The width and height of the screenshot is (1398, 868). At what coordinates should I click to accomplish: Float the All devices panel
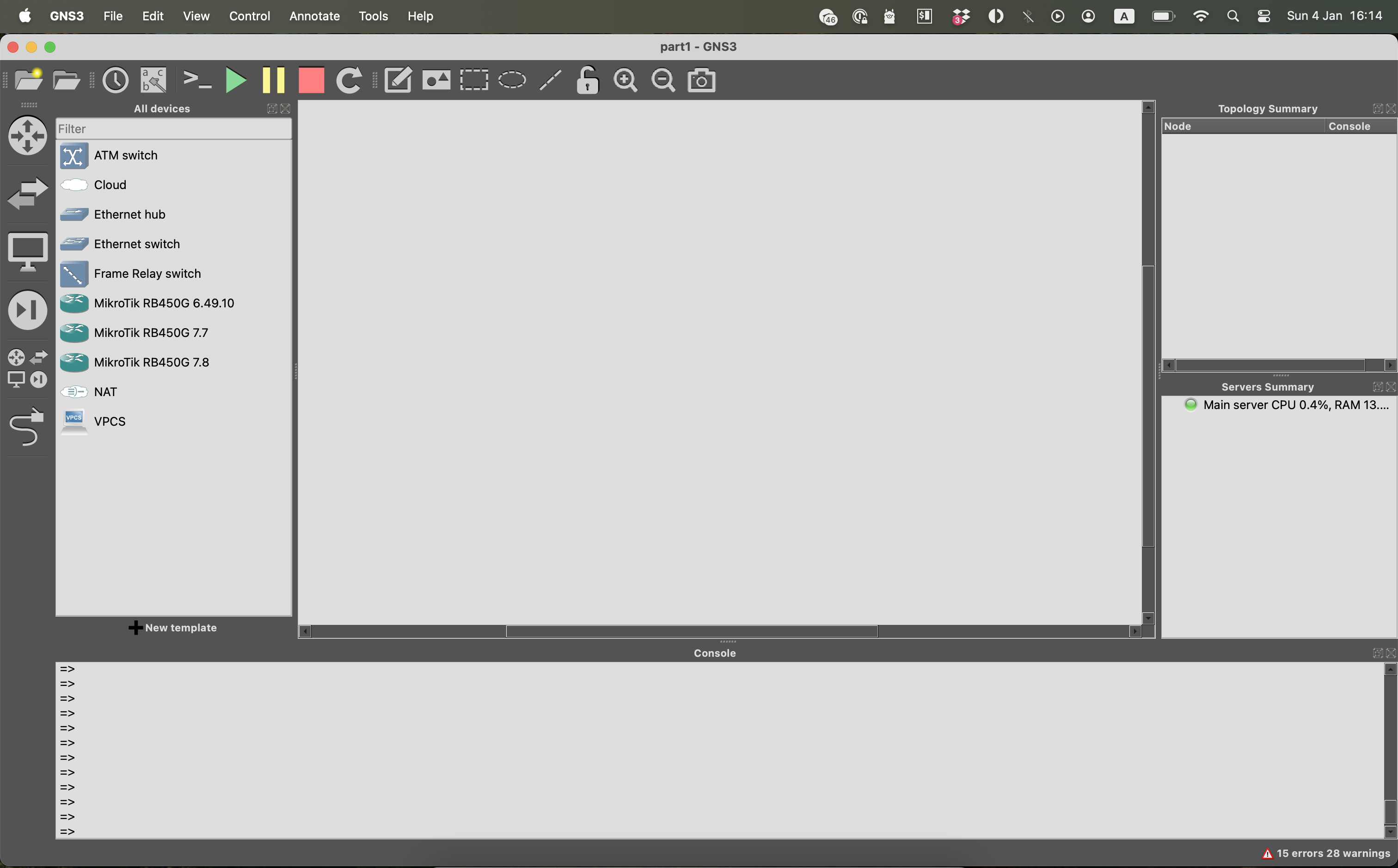272,109
